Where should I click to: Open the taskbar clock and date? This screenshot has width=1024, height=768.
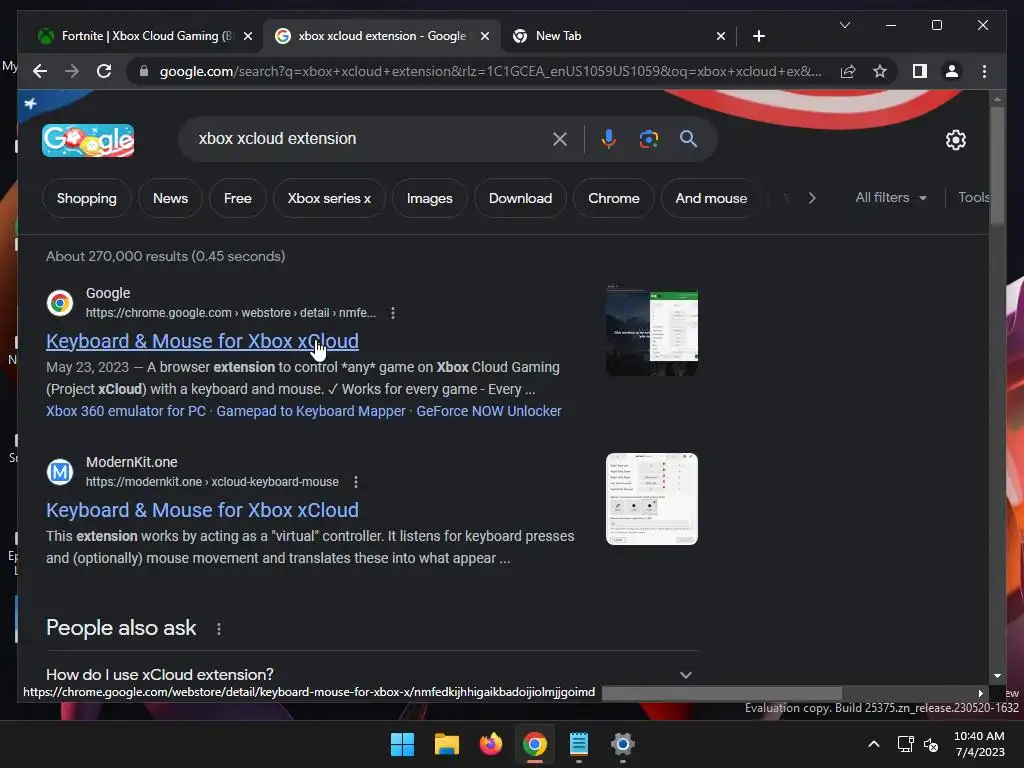click(x=979, y=744)
